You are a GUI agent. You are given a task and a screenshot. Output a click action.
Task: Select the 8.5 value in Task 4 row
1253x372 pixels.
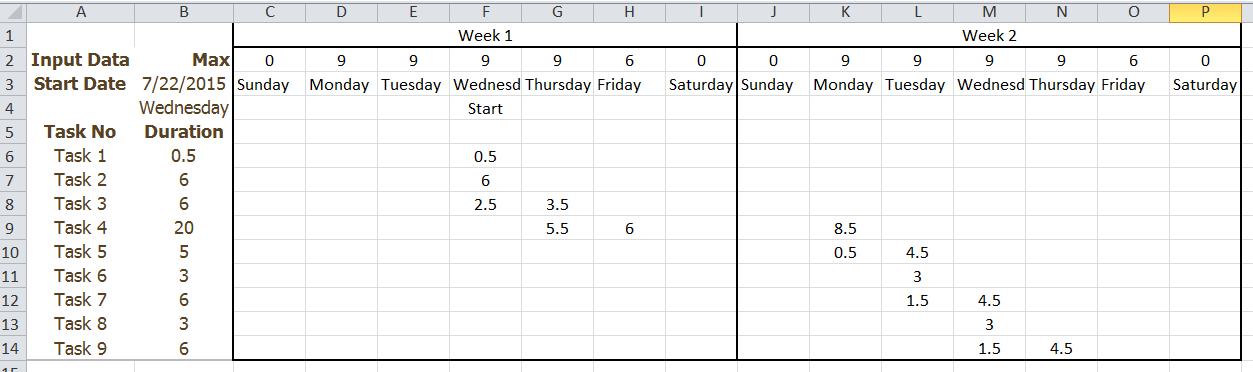[x=845, y=228]
